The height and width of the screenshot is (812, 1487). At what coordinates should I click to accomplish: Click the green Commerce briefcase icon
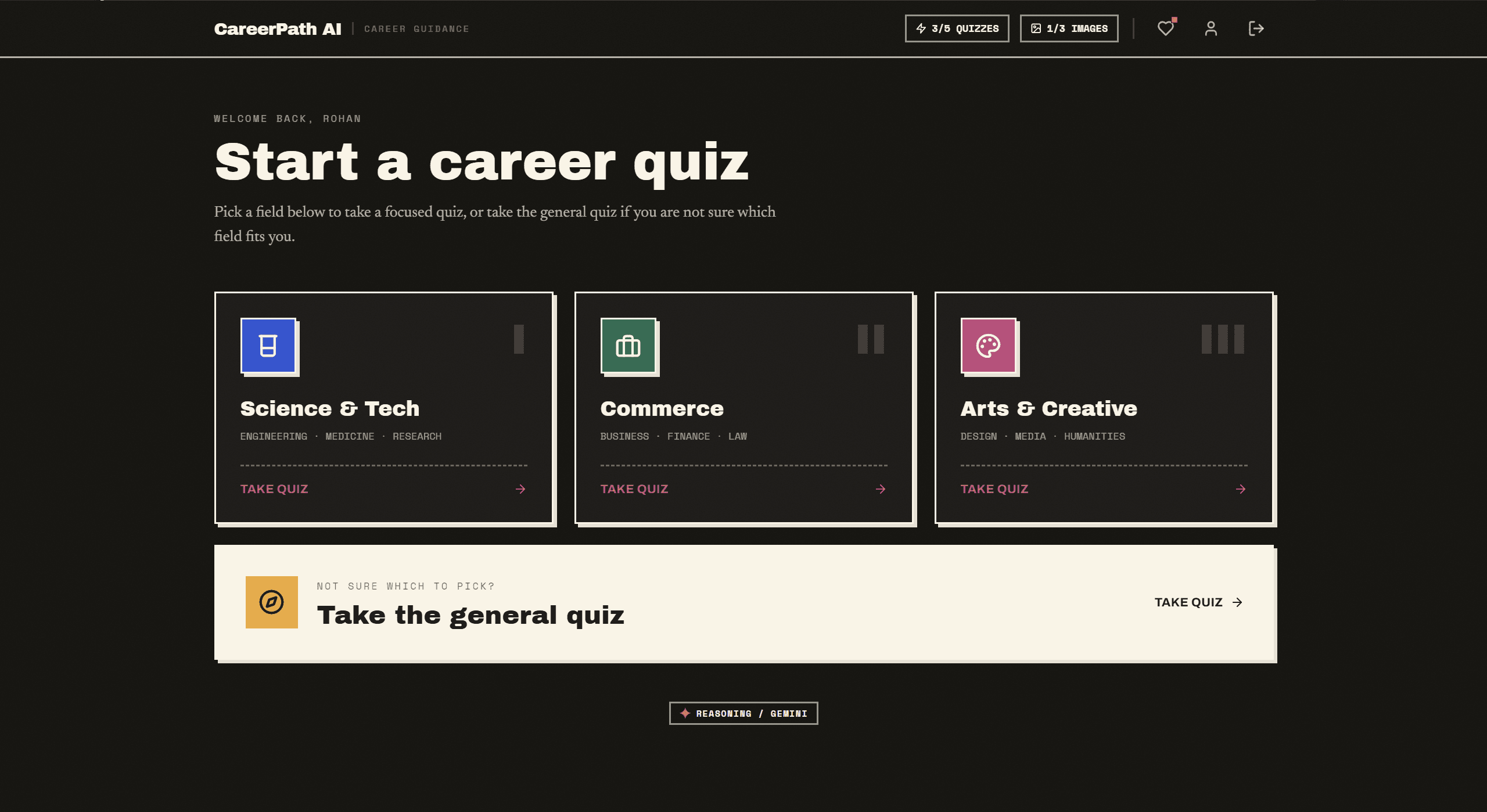click(x=628, y=346)
